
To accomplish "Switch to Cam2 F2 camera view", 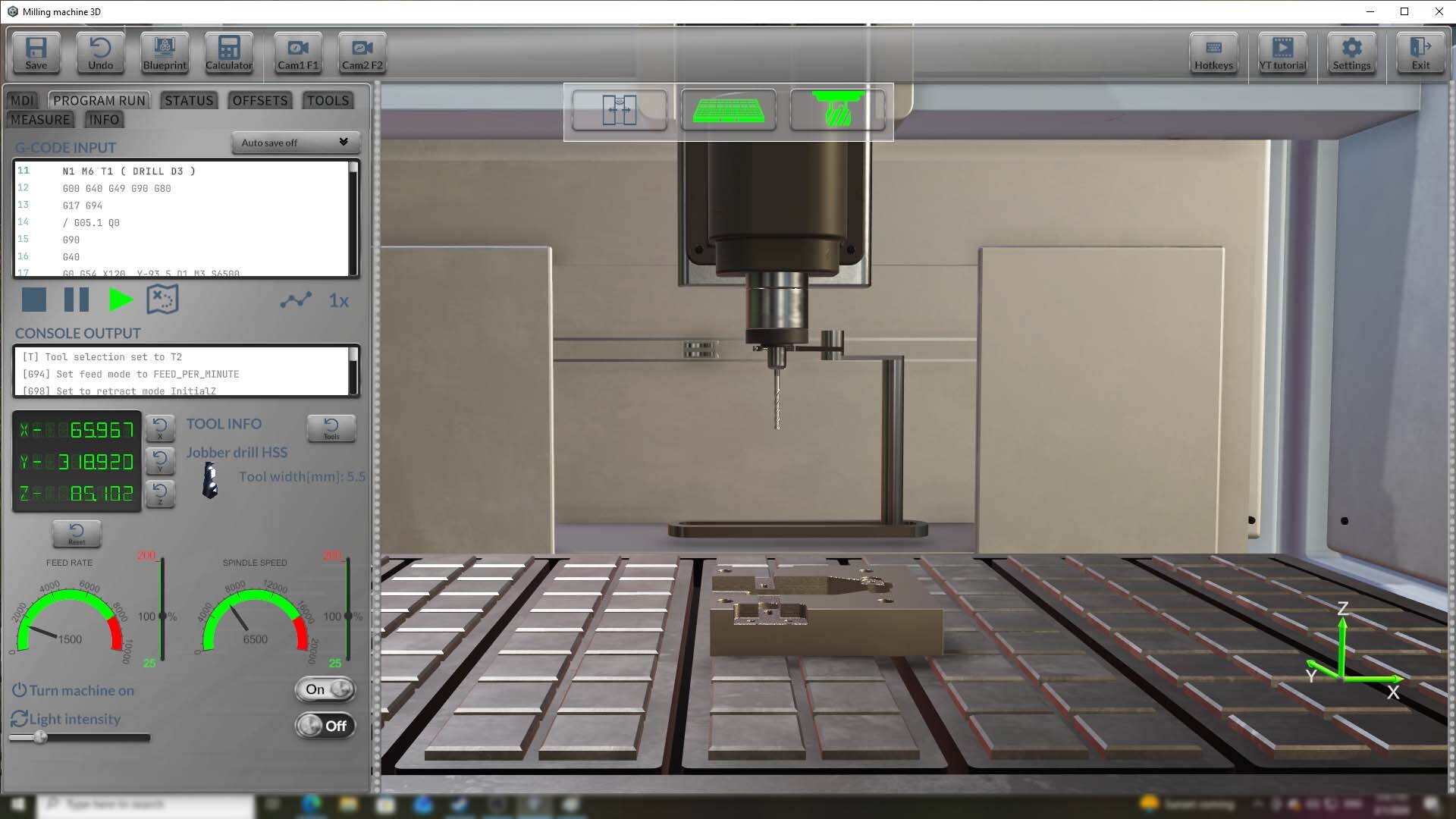I will [x=362, y=53].
